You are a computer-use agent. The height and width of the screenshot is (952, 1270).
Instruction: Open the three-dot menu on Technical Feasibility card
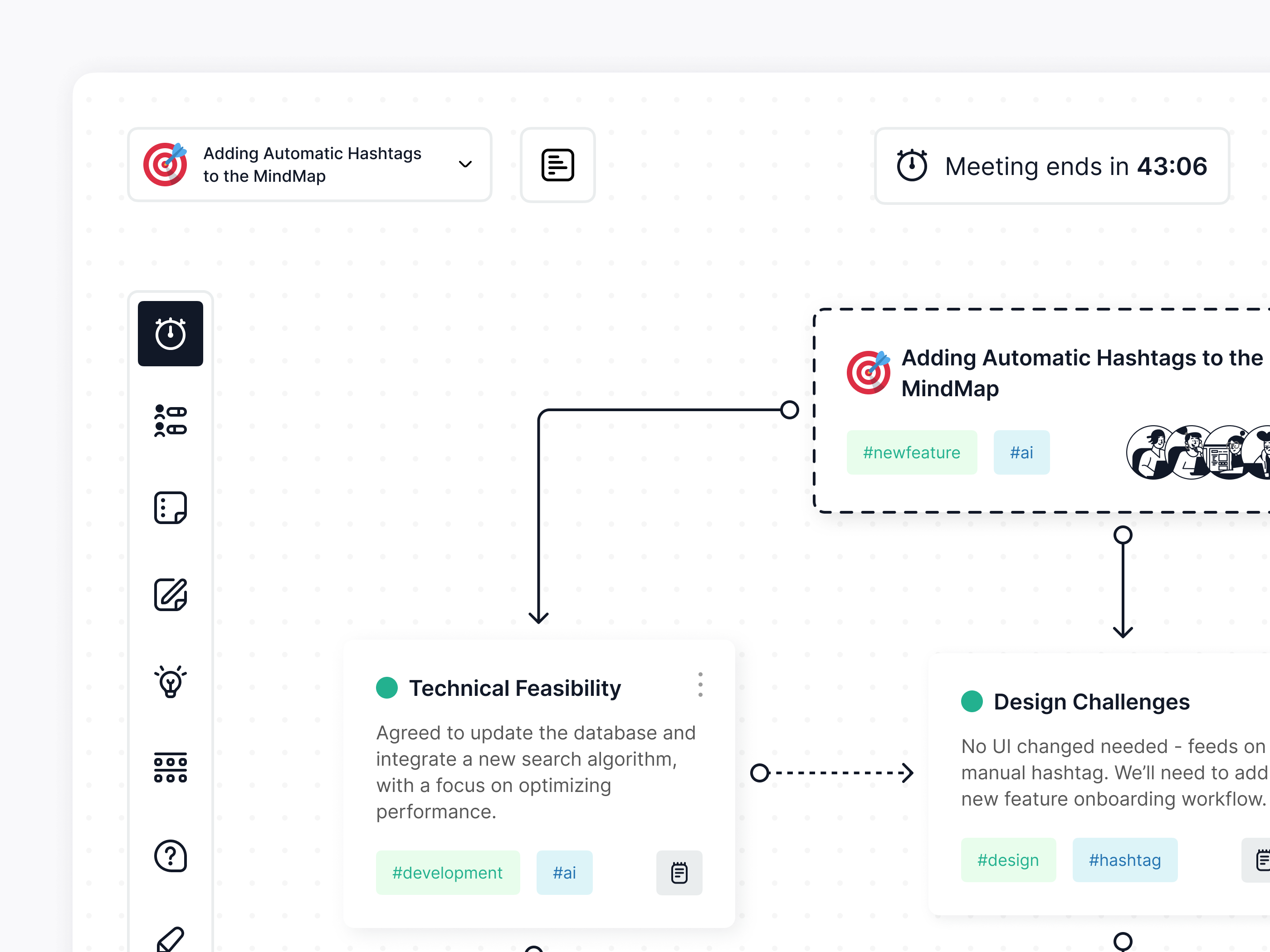pos(700,684)
